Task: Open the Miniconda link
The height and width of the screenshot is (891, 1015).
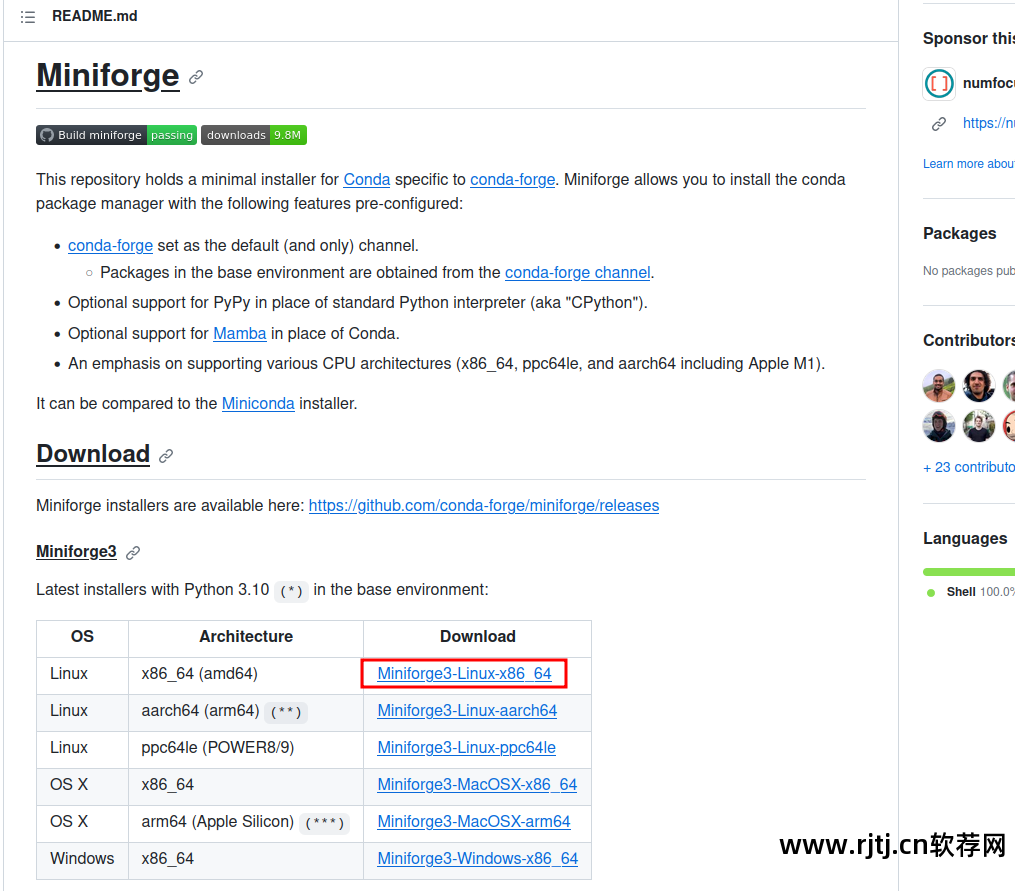Action: tap(258, 403)
